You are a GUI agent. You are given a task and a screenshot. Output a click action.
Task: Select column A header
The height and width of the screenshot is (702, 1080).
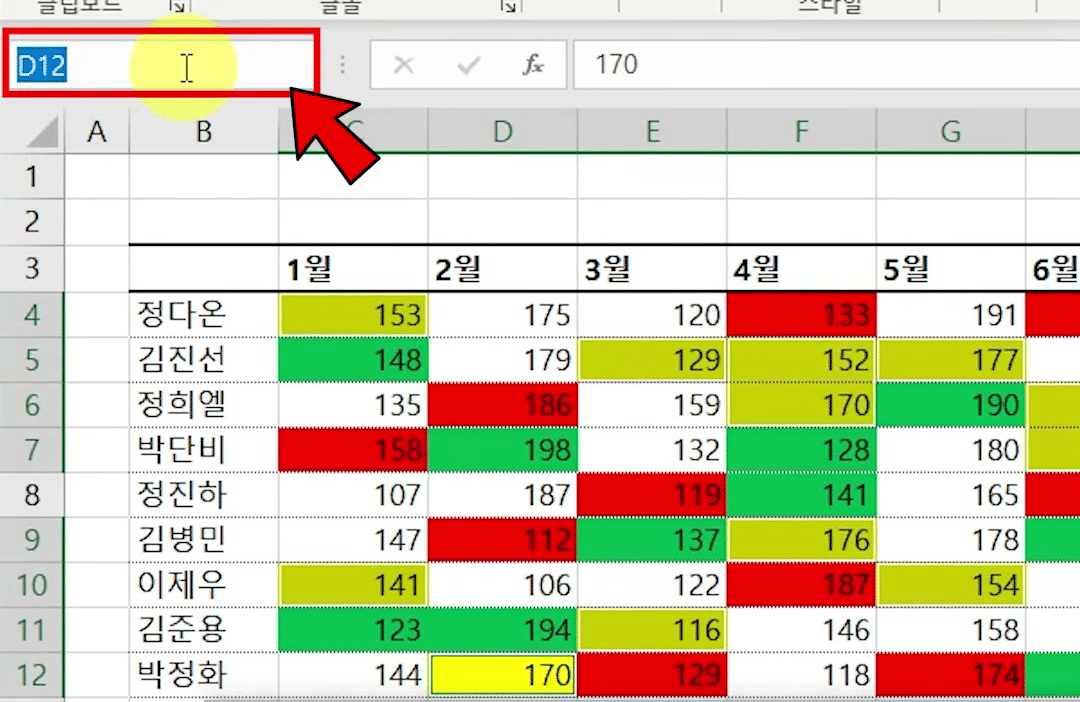point(96,131)
